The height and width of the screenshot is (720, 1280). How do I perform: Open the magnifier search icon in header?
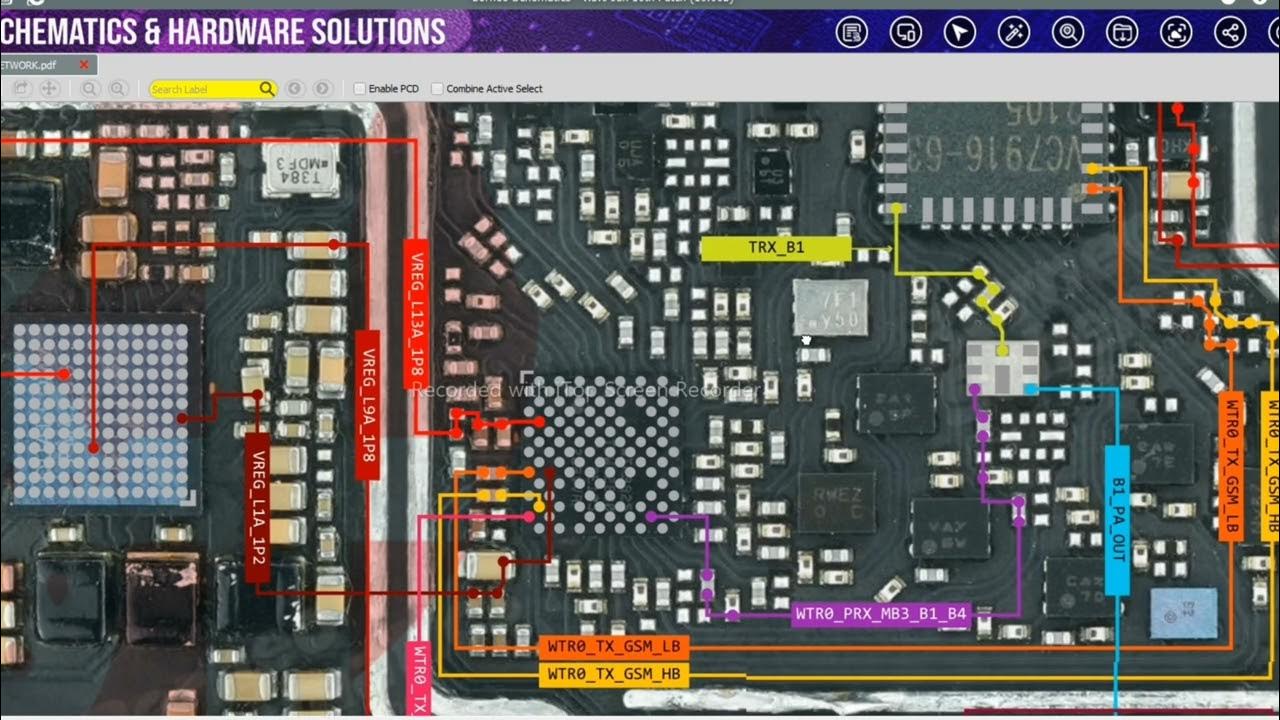[1068, 33]
